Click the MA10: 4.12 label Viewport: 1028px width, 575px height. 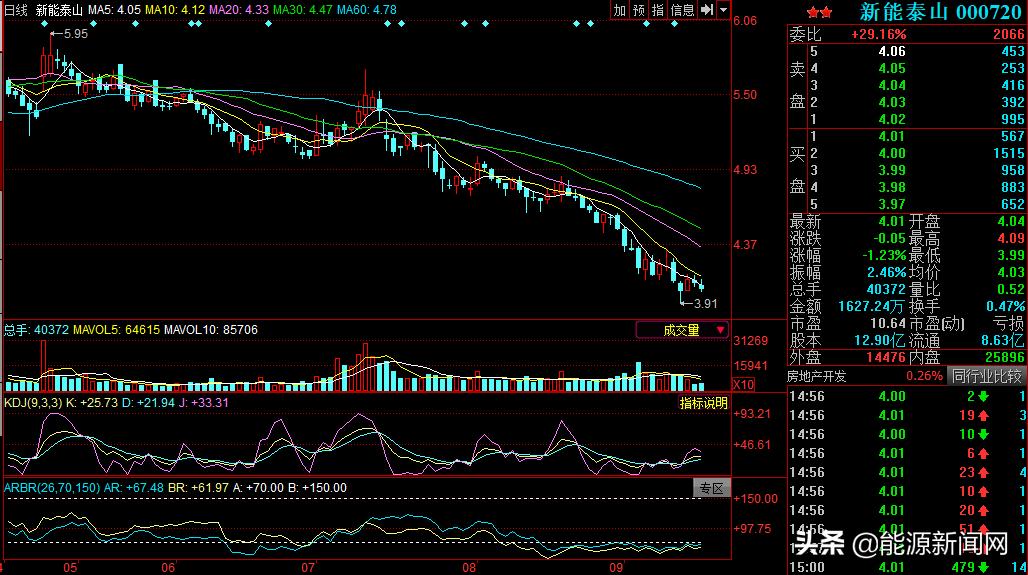[x=174, y=10]
